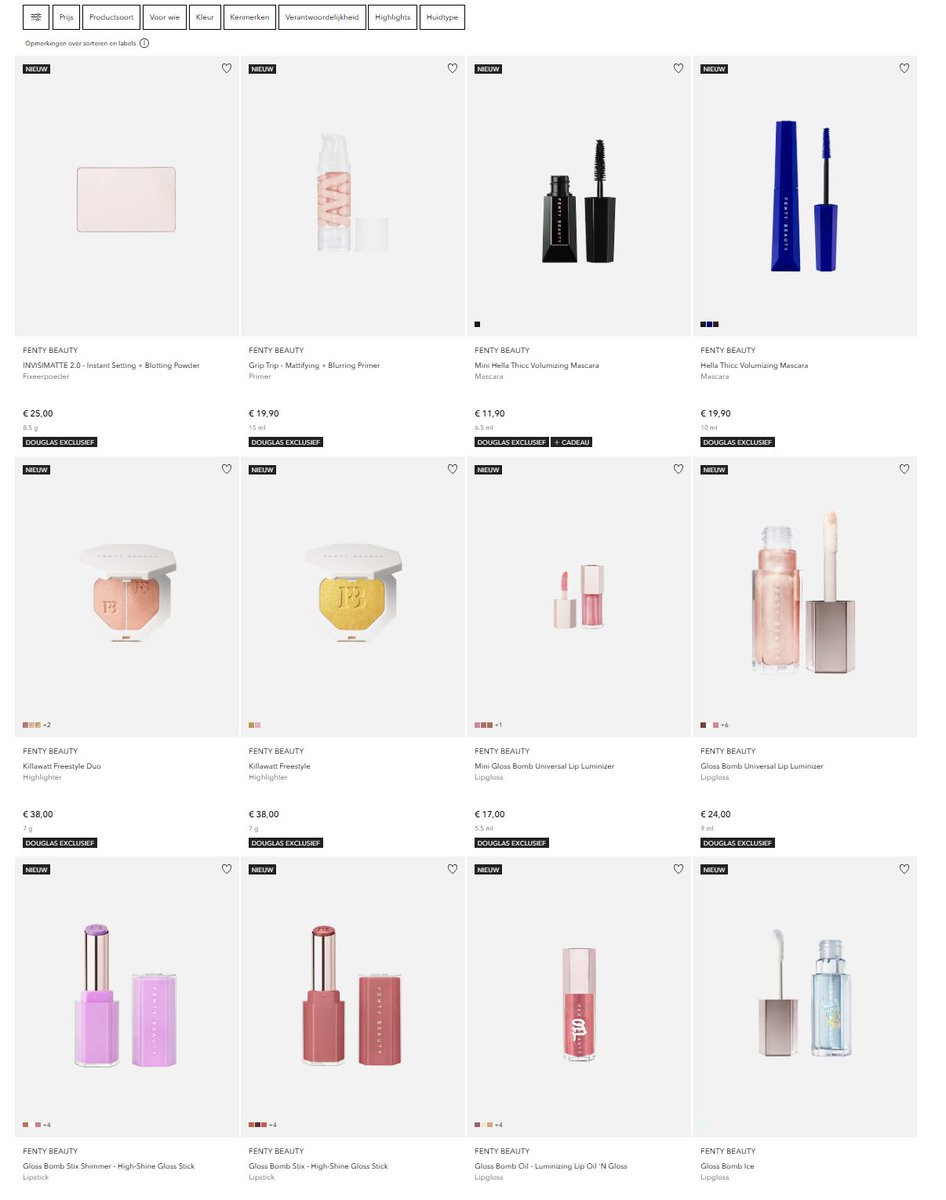
Task: Expand the Prijs filter
Action: point(67,17)
